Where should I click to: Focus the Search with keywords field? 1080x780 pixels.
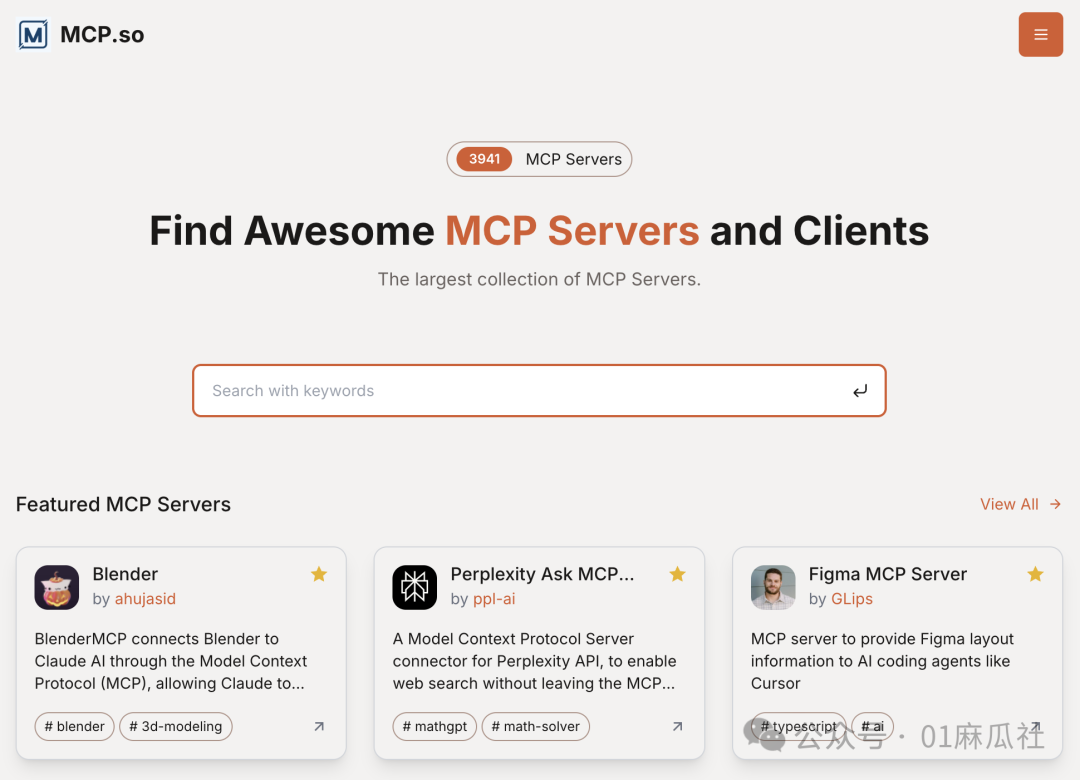point(539,391)
